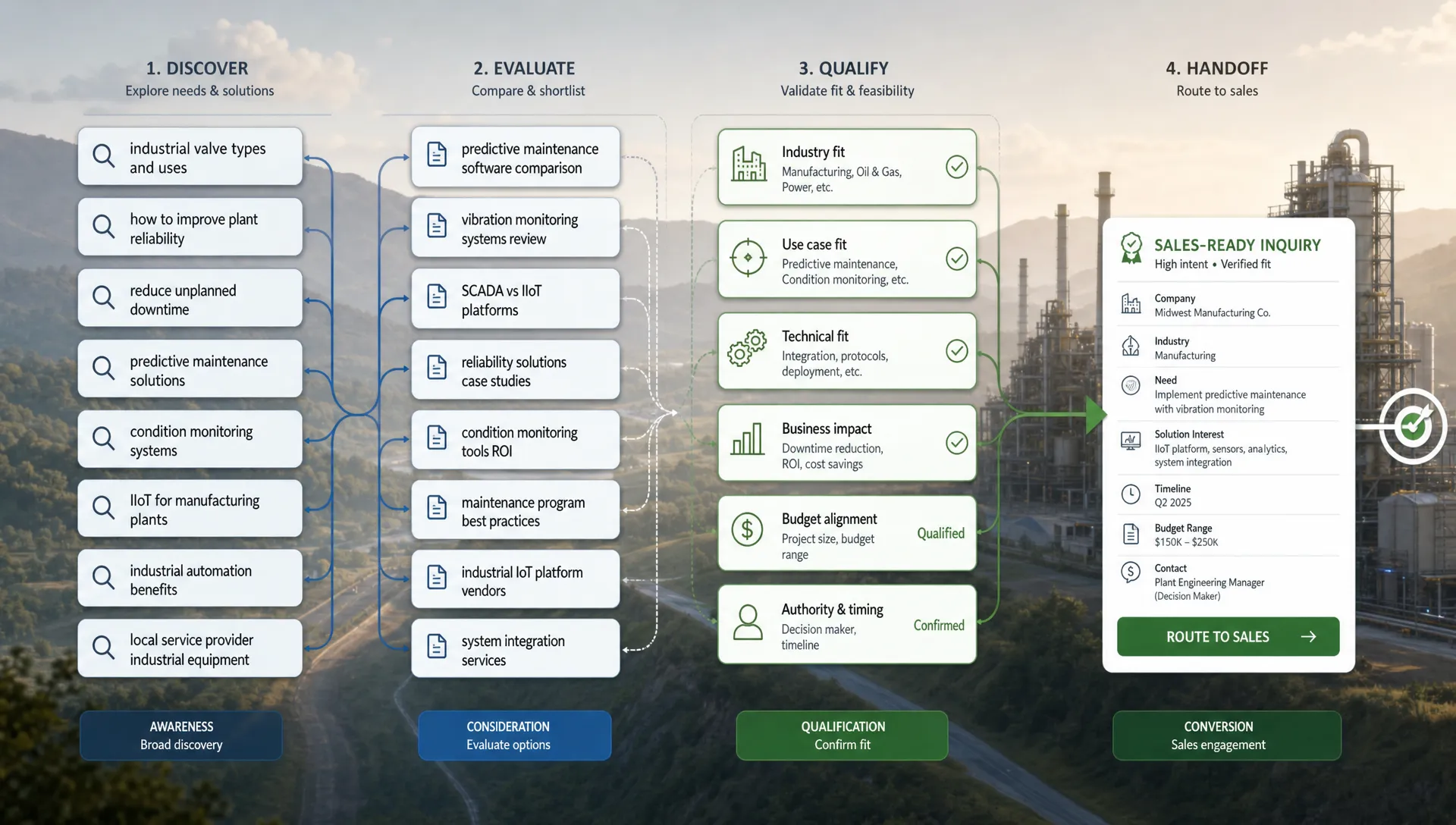Click the document icon next to Budget Range
This screenshot has width=1456, height=825.
pyautogui.click(x=1131, y=535)
